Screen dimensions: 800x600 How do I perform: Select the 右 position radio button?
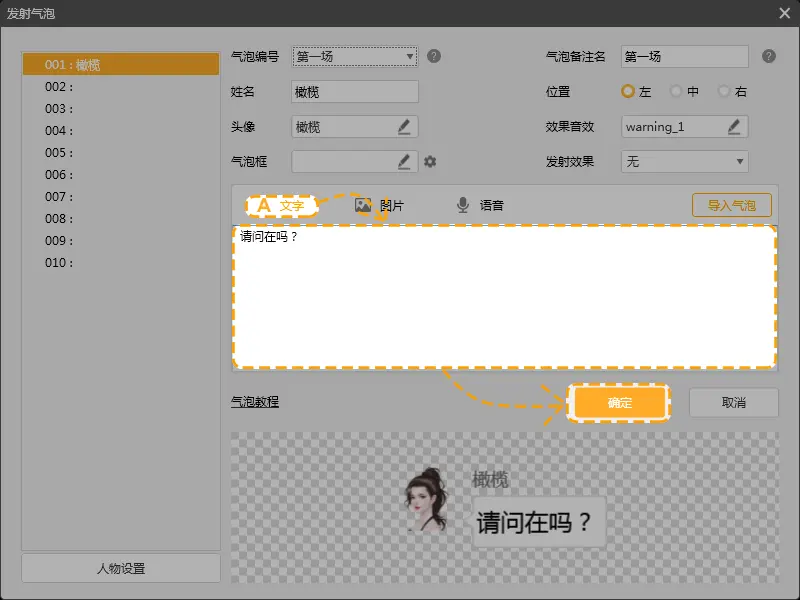tap(725, 91)
